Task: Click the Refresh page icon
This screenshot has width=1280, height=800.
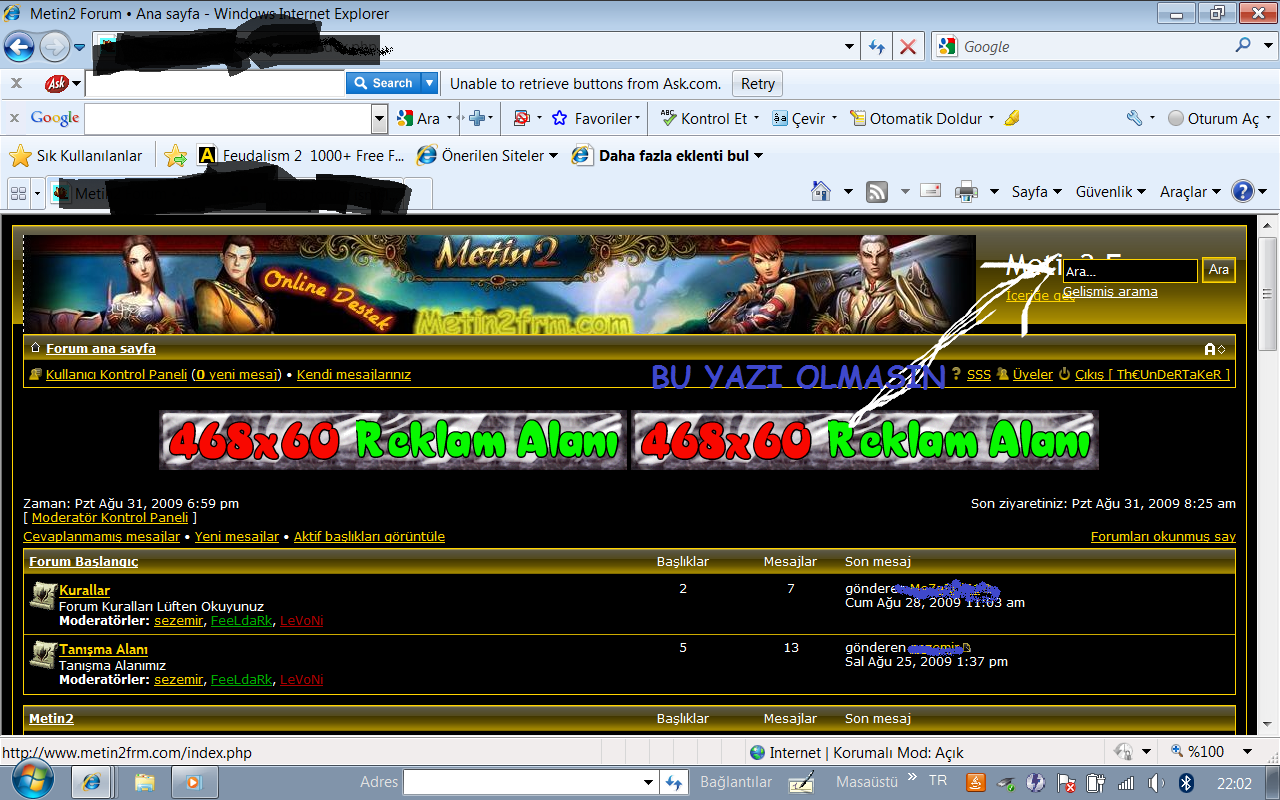Action: (877, 47)
